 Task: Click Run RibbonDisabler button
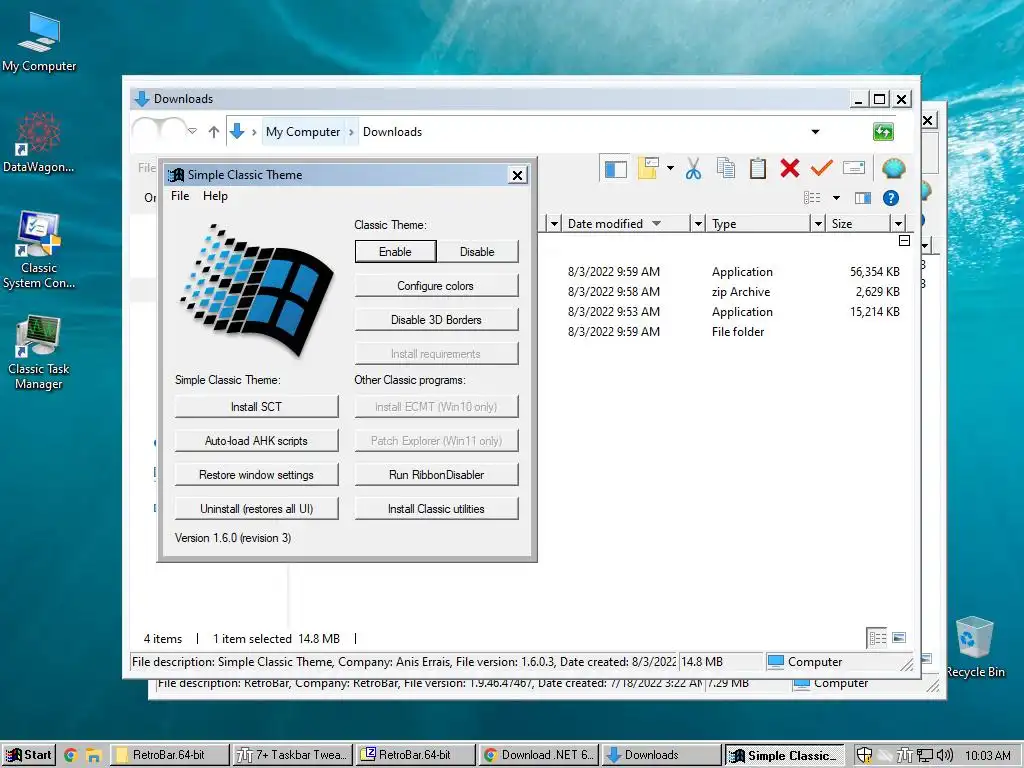click(436, 475)
